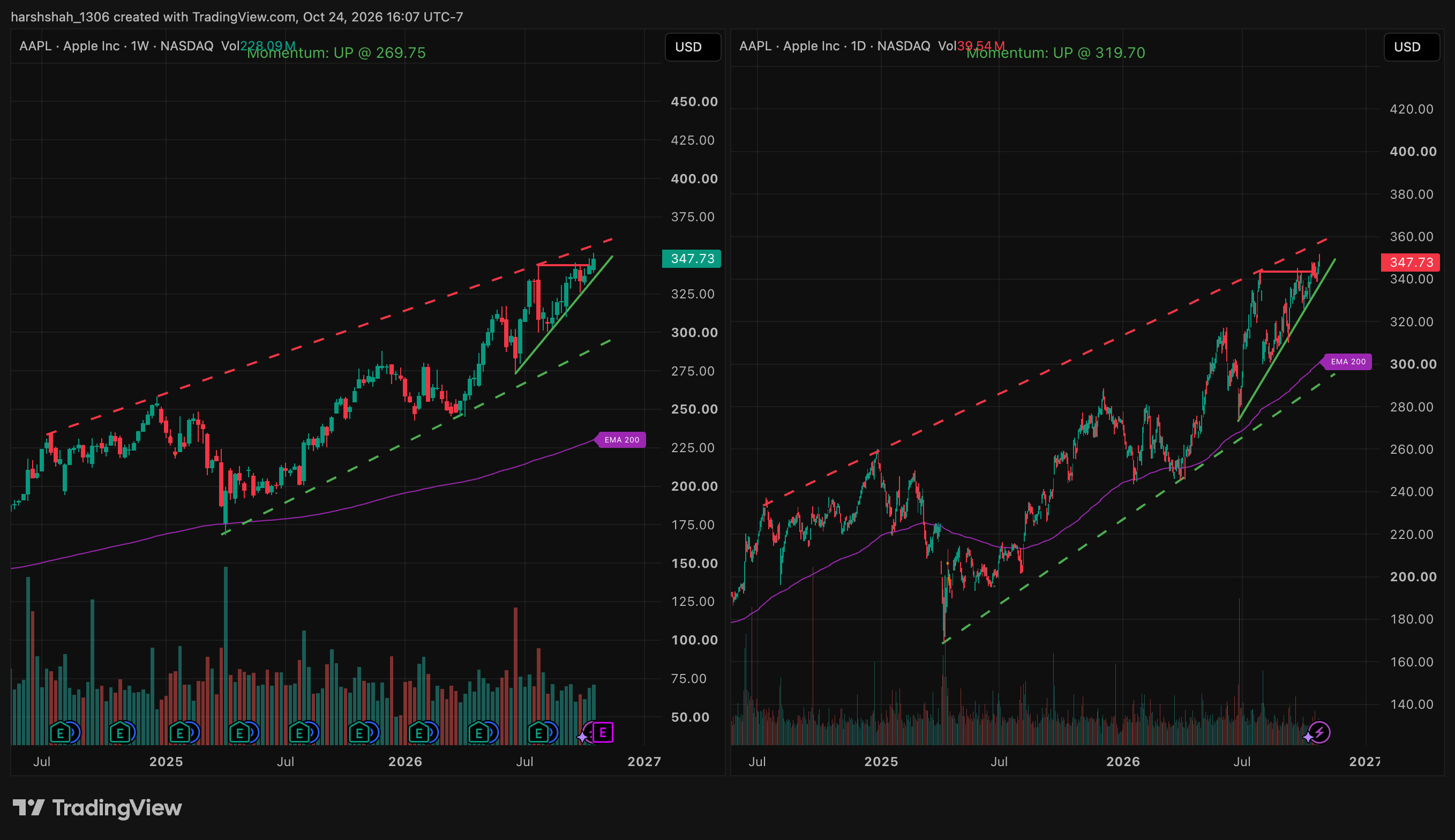
Task: Click the 'AAPL · Apple Inc · 1D · NASDAQ' title
Action: 835,46
